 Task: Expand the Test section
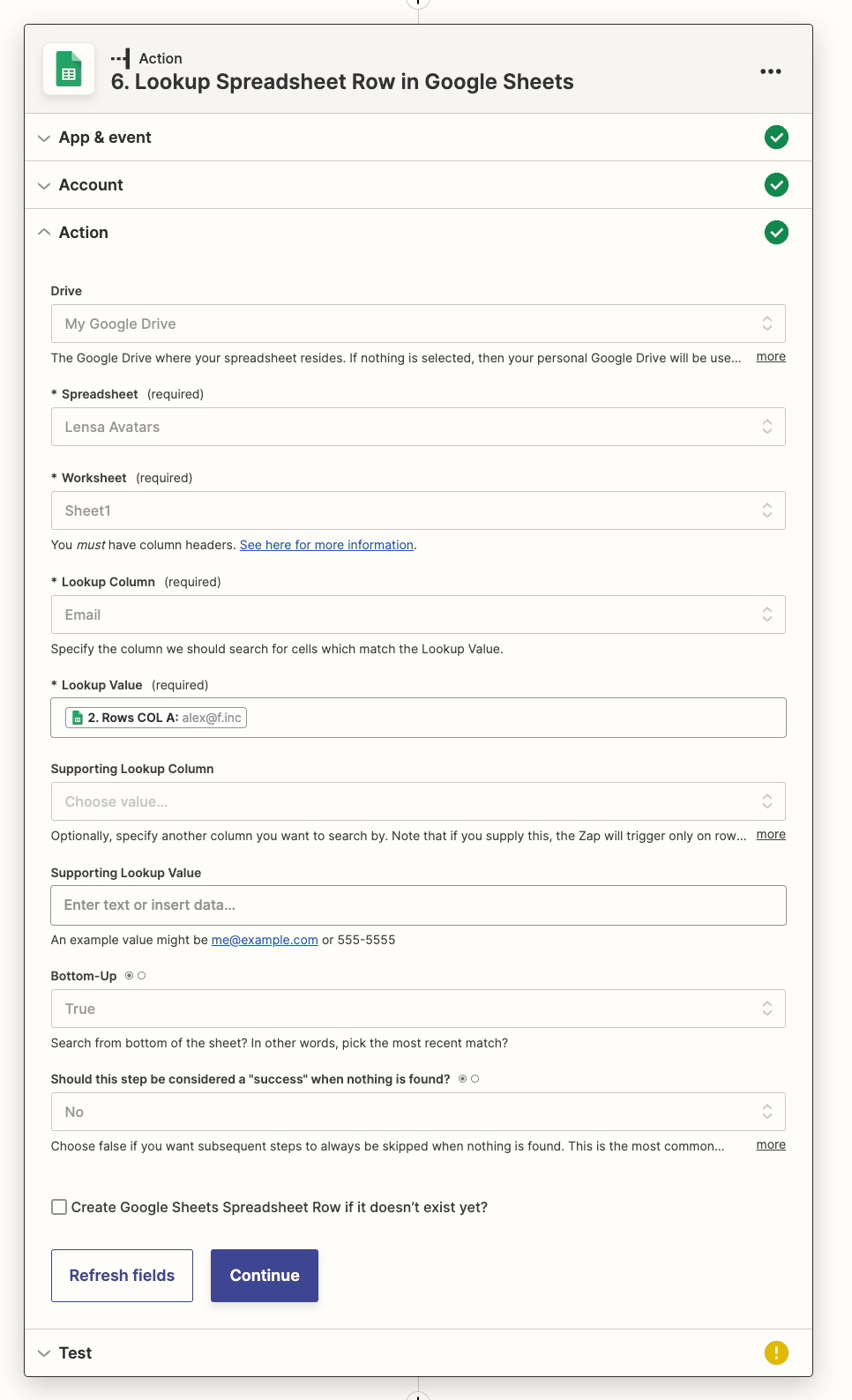pos(75,1352)
